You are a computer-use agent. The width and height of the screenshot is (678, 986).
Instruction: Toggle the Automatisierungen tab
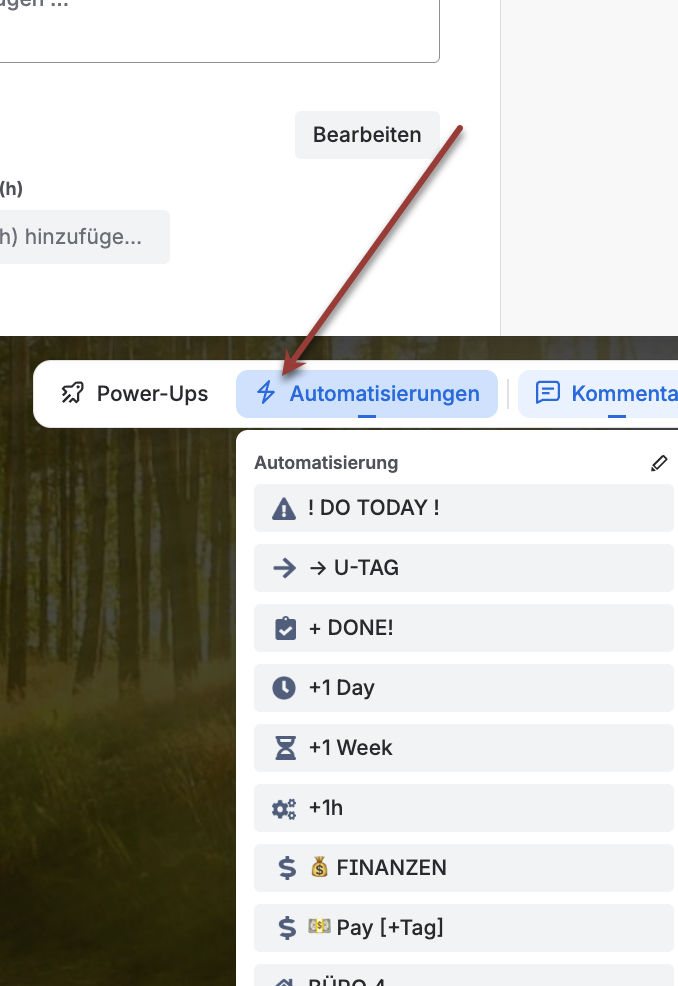367,394
